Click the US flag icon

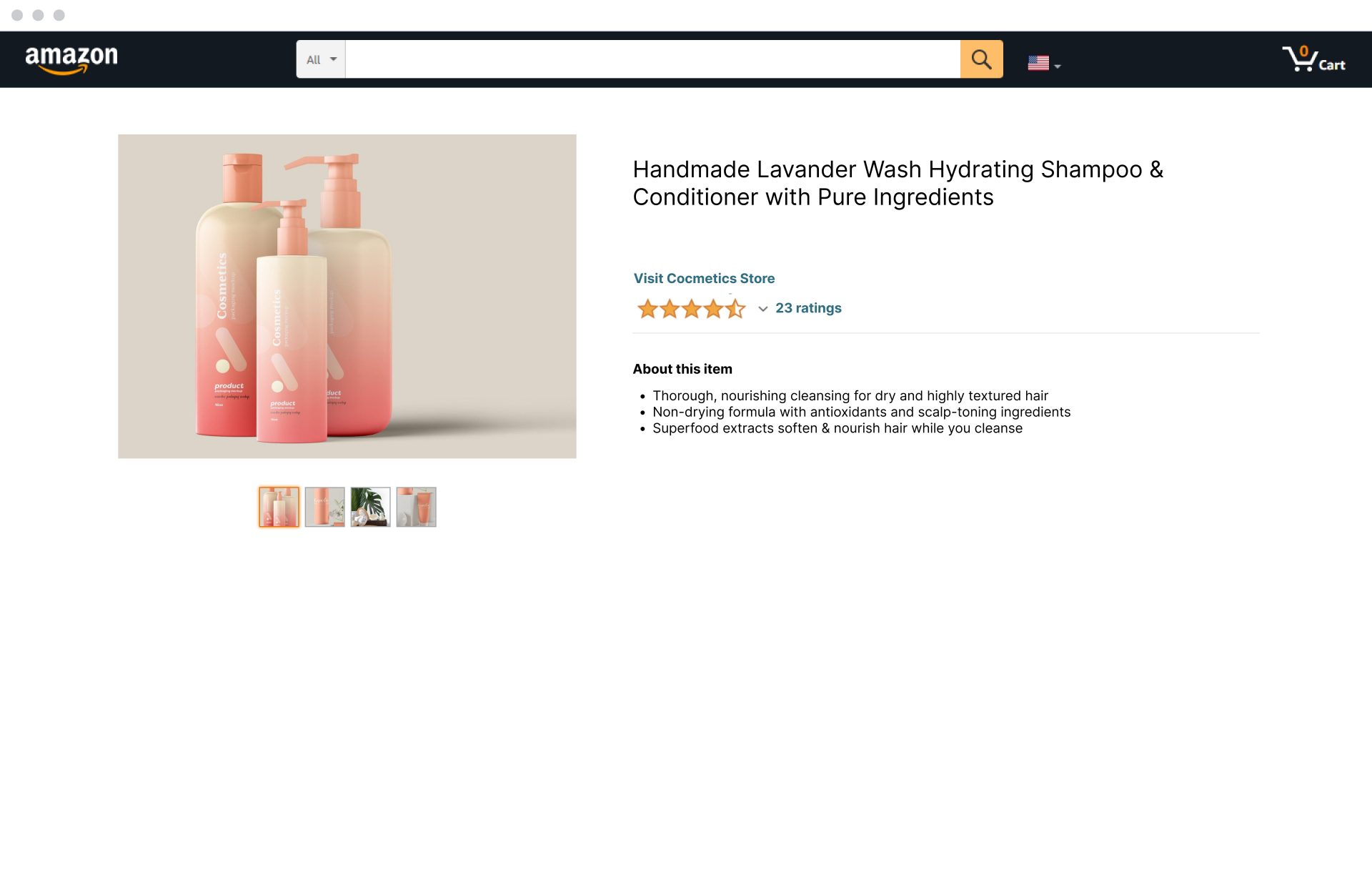click(1038, 63)
